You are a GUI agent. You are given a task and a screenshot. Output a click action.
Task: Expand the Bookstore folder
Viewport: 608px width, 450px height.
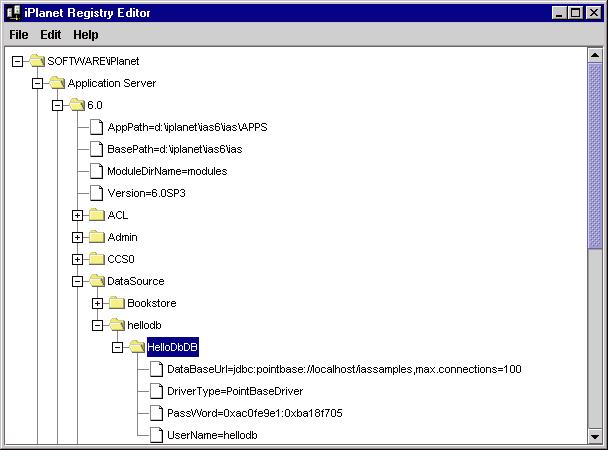click(x=97, y=303)
